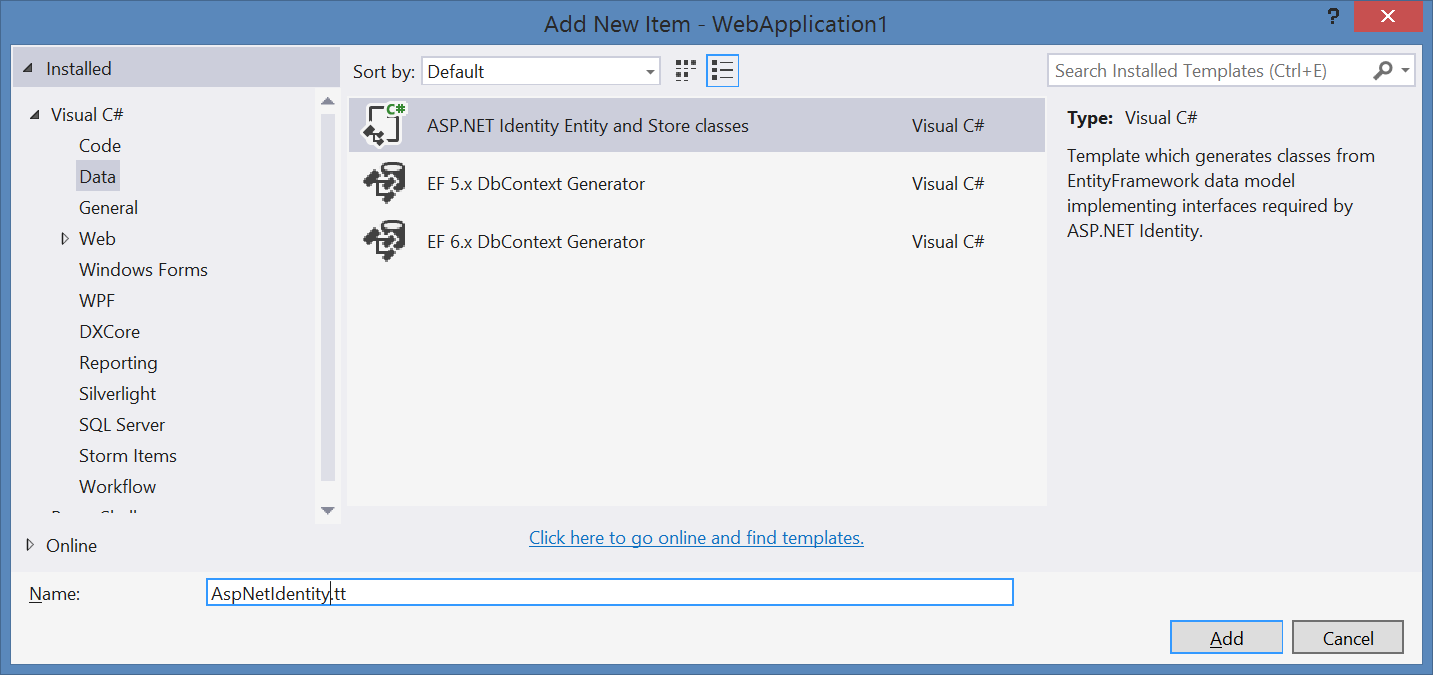Select the Visual C# category label
The height and width of the screenshot is (675, 1433).
coord(87,114)
